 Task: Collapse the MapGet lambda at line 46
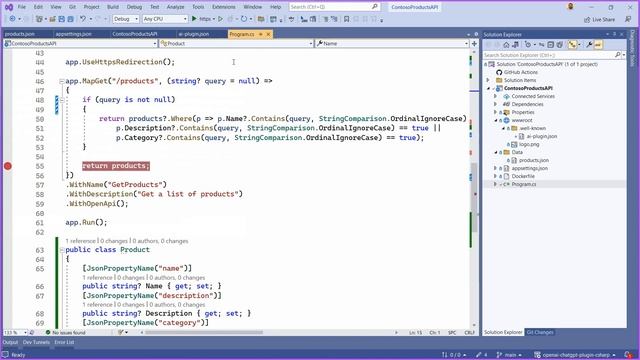(x=62, y=81)
